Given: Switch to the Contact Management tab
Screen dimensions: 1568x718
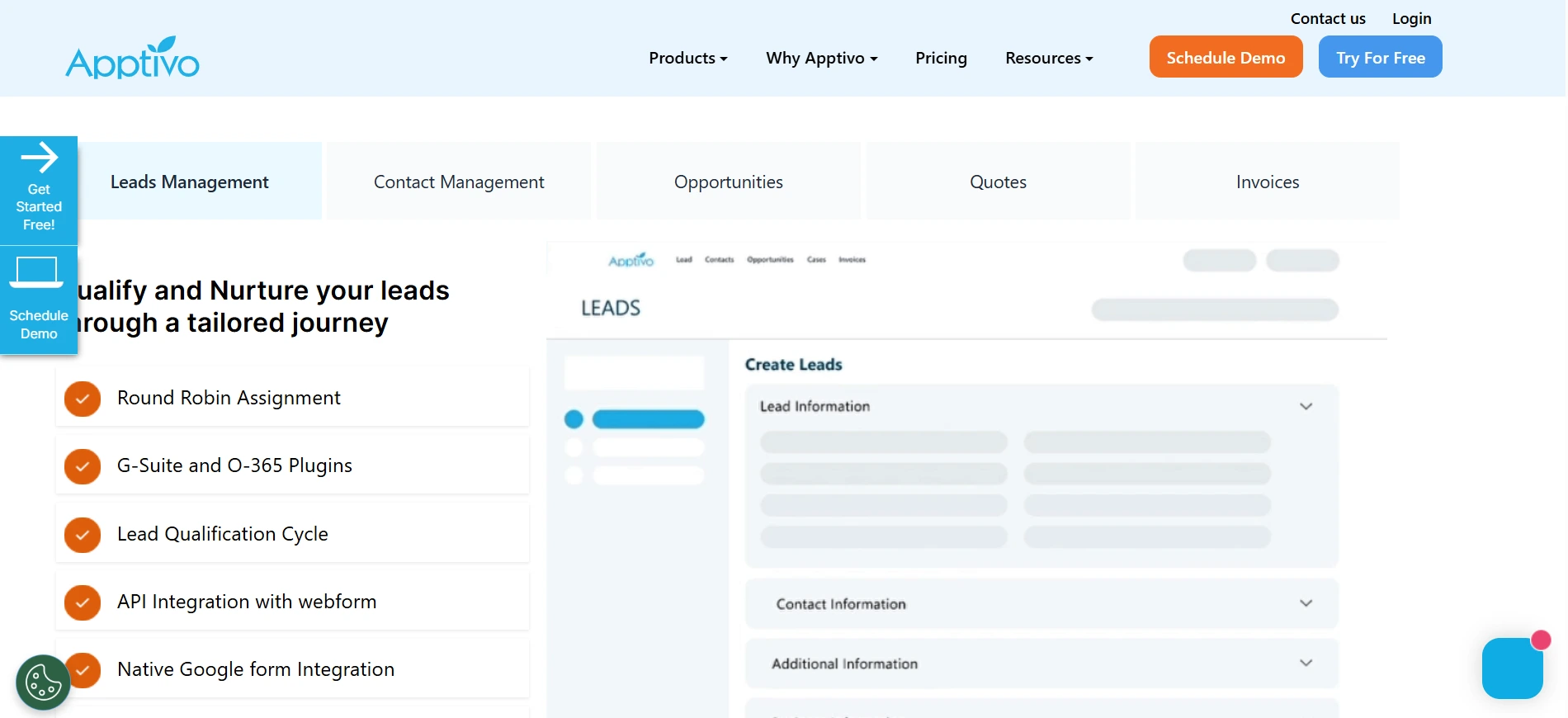Looking at the screenshot, I should pos(459,182).
